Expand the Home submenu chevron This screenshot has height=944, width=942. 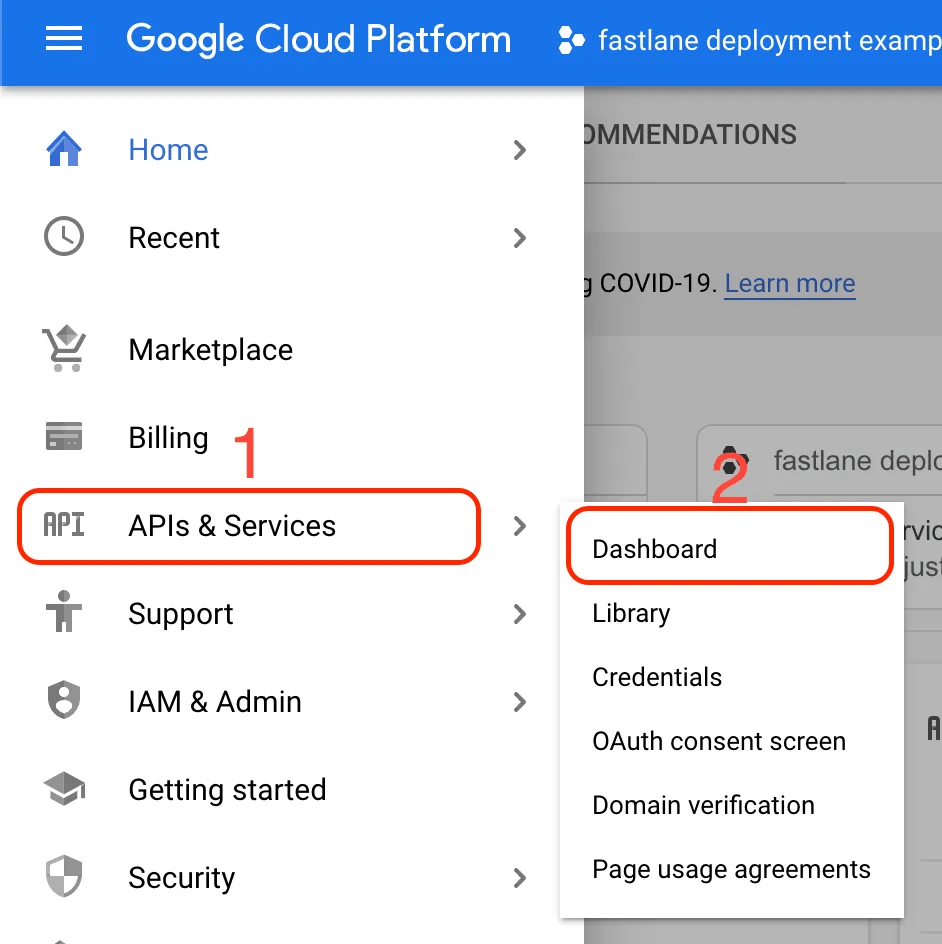click(519, 150)
